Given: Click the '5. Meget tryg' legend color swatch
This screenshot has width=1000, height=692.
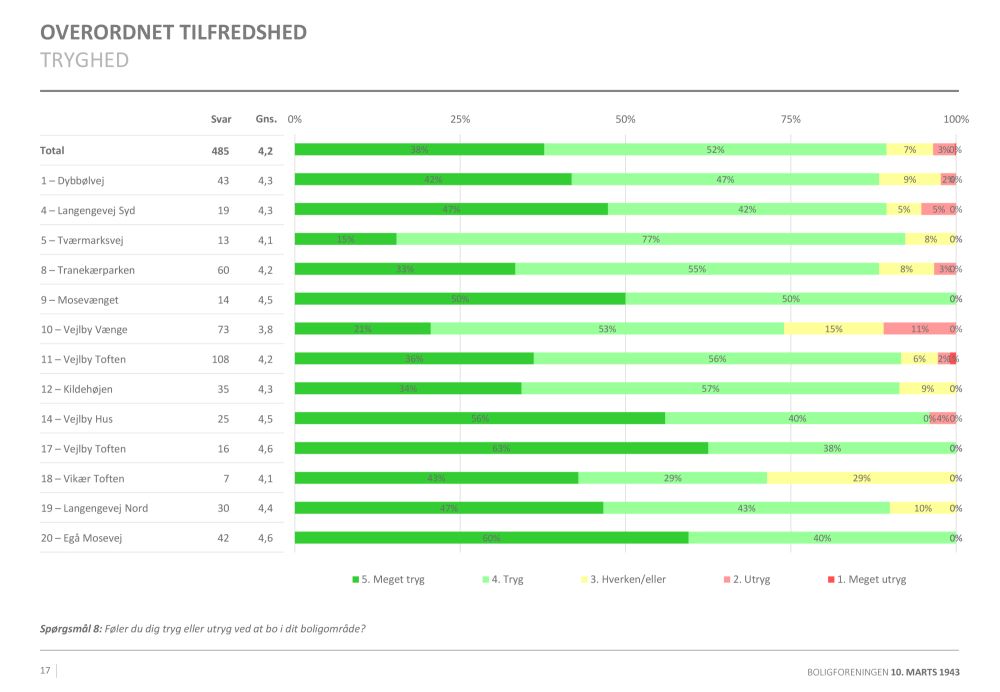Looking at the screenshot, I should pos(355,580).
